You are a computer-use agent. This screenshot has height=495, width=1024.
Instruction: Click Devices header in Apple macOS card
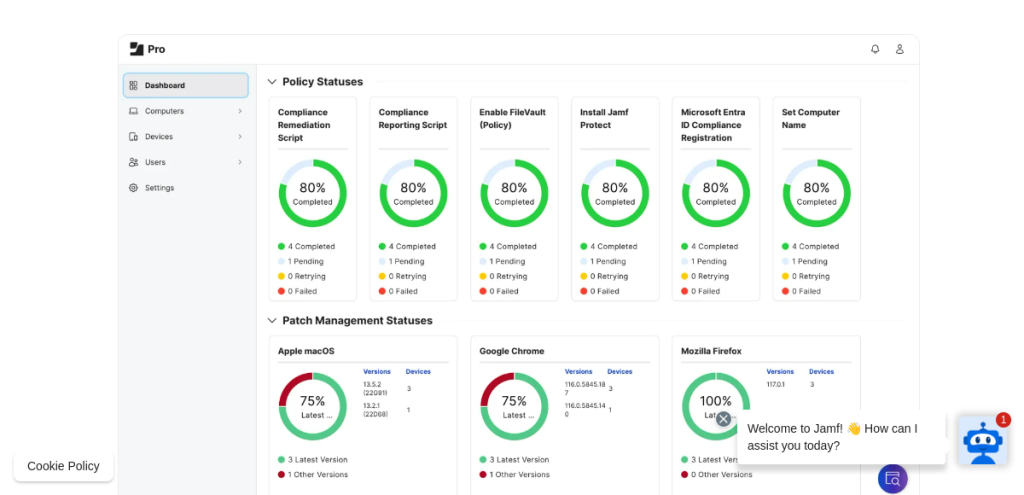[418, 372]
